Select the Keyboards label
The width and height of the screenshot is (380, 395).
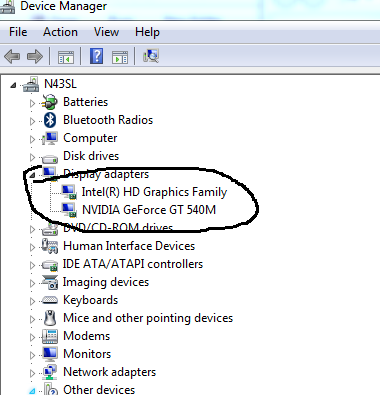point(91,300)
